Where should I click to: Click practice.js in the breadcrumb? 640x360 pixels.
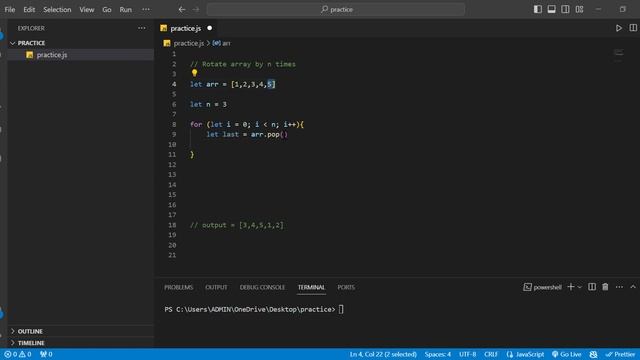(188, 43)
